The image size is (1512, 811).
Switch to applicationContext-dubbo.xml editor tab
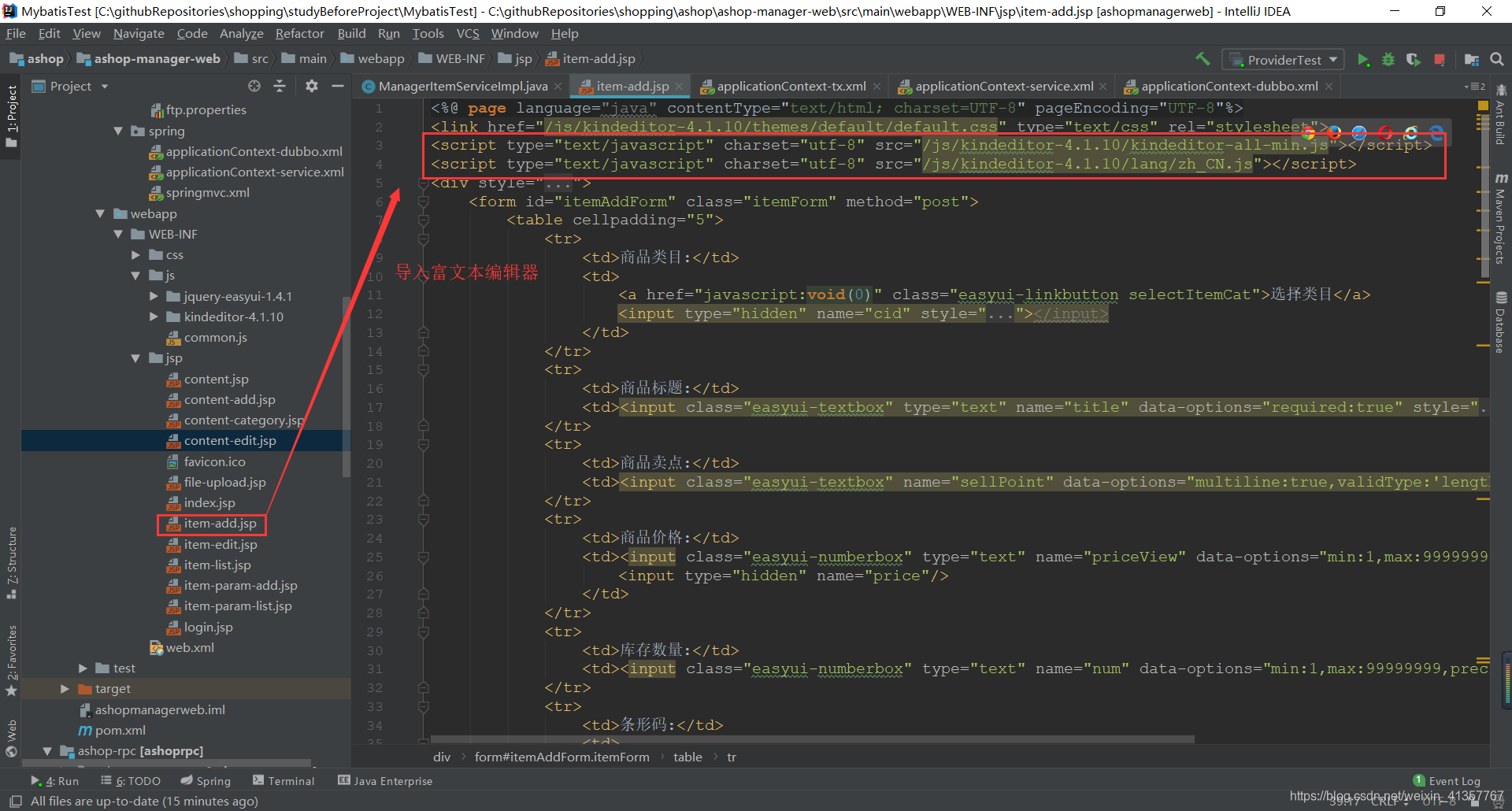pos(1228,87)
